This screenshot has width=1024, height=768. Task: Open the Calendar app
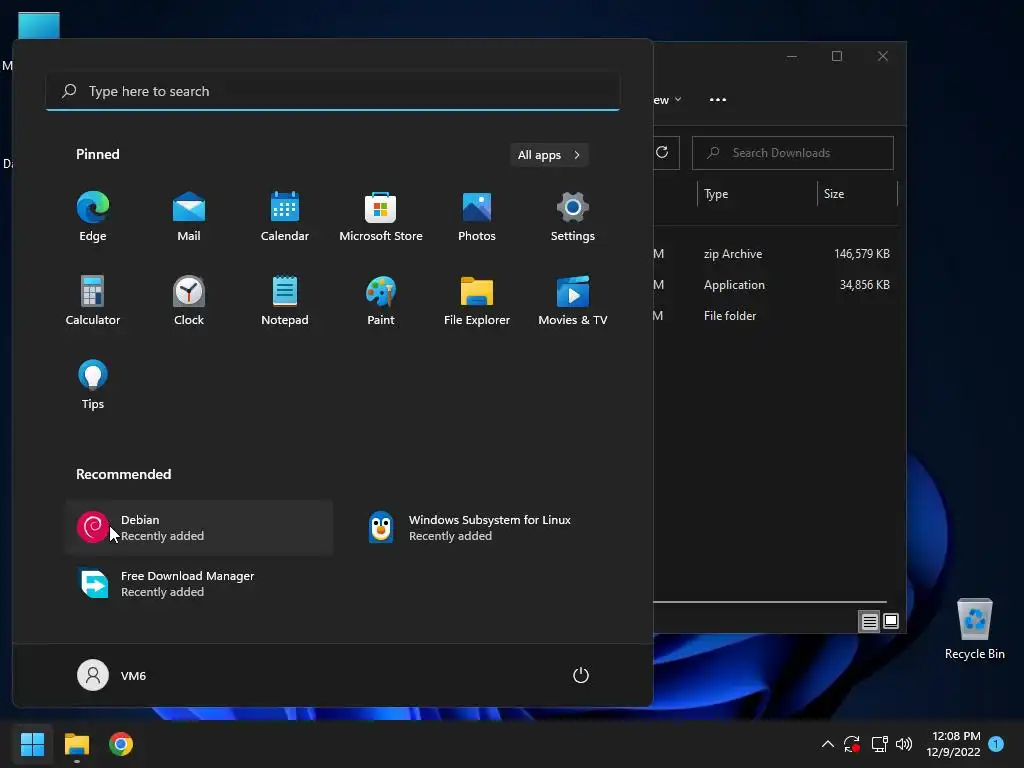tap(285, 216)
